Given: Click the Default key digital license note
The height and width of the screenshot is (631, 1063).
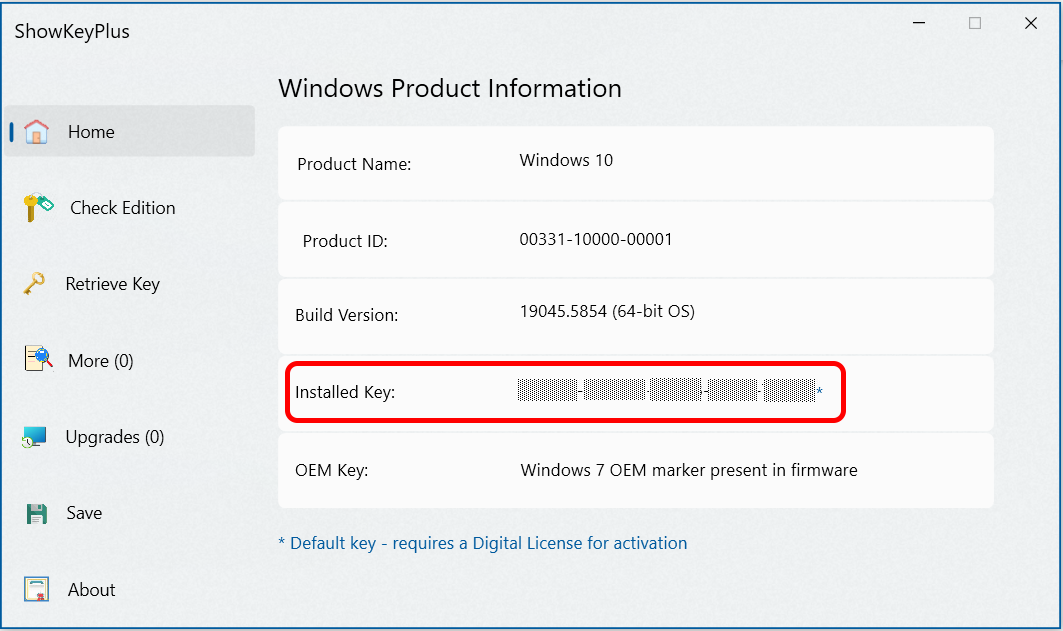Looking at the screenshot, I should [483, 544].
